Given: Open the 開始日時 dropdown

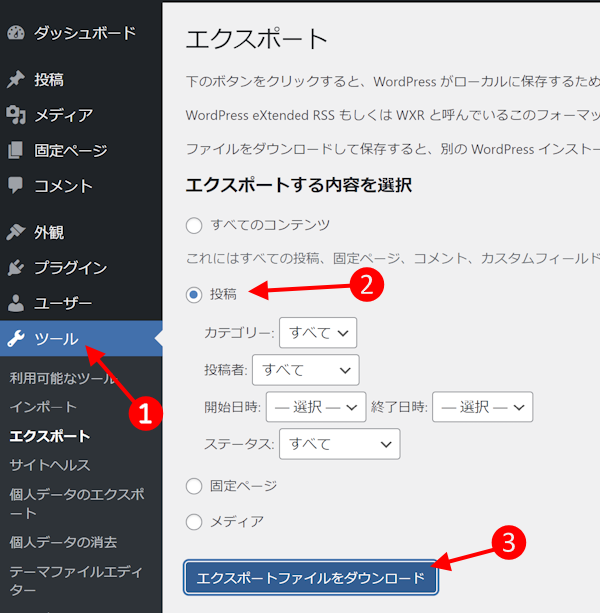Looking at the screenshot, I should (x=316, y=407).
